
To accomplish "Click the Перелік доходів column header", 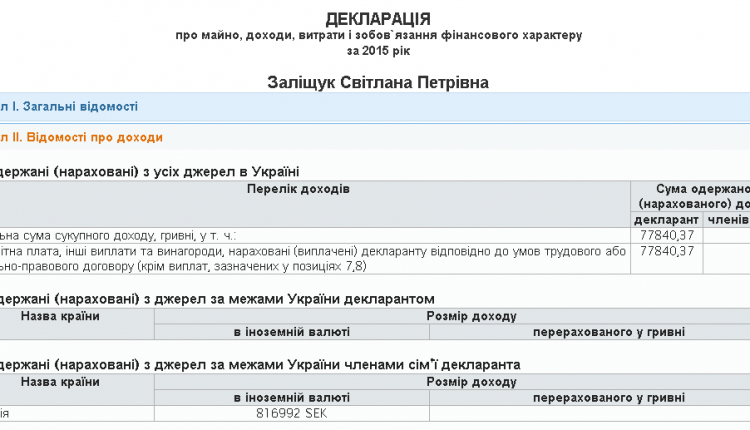I will (298, 189).
